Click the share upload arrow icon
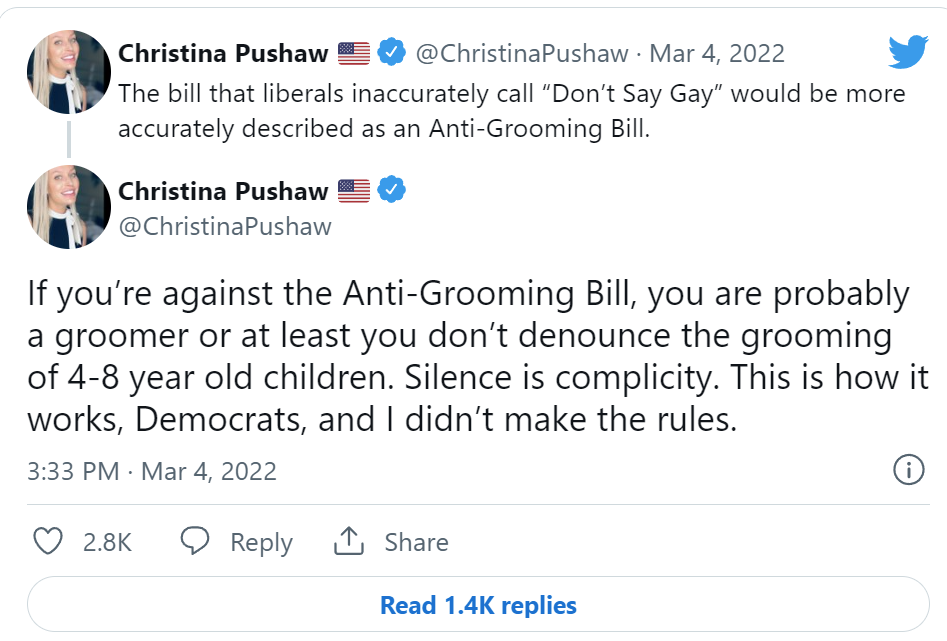Screen dimensions: 947x641 (347, 541)
